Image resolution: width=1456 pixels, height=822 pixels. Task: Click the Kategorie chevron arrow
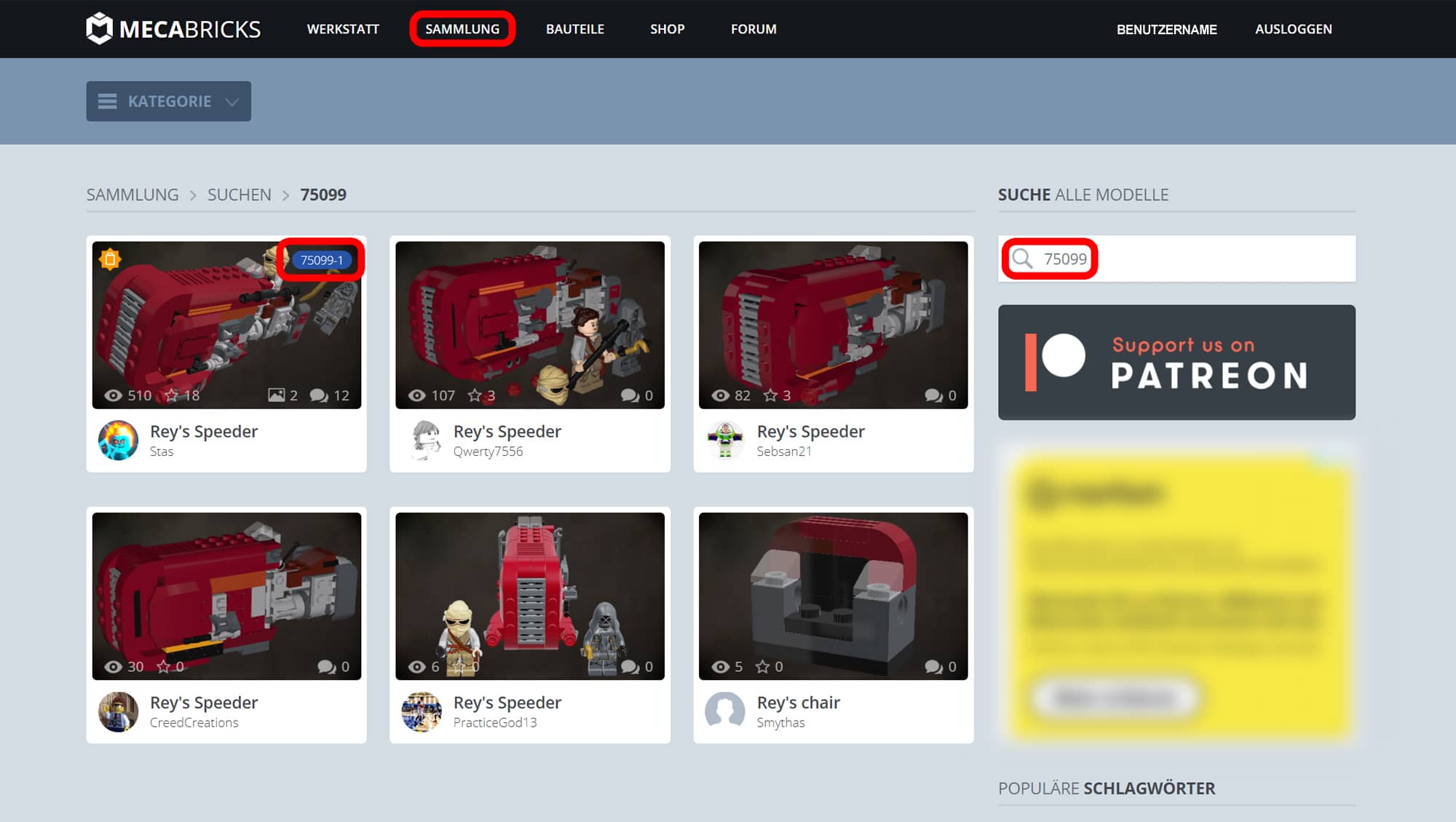pos(232,102)
